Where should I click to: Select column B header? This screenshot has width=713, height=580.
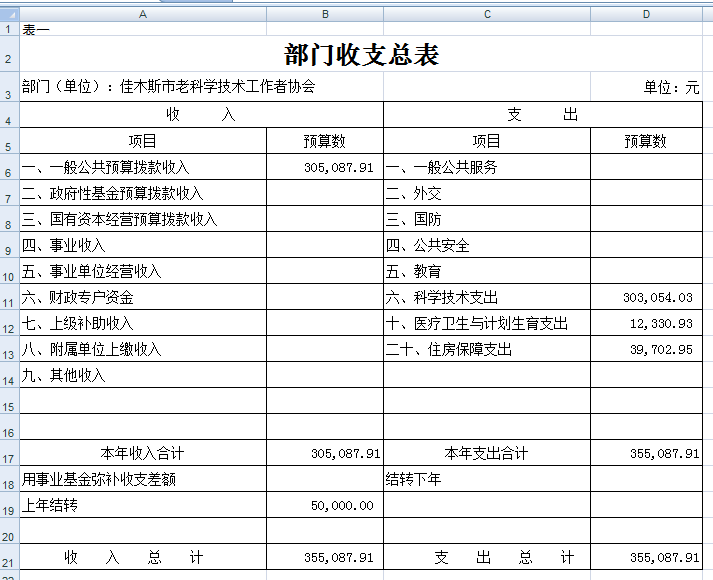point(325,15)
